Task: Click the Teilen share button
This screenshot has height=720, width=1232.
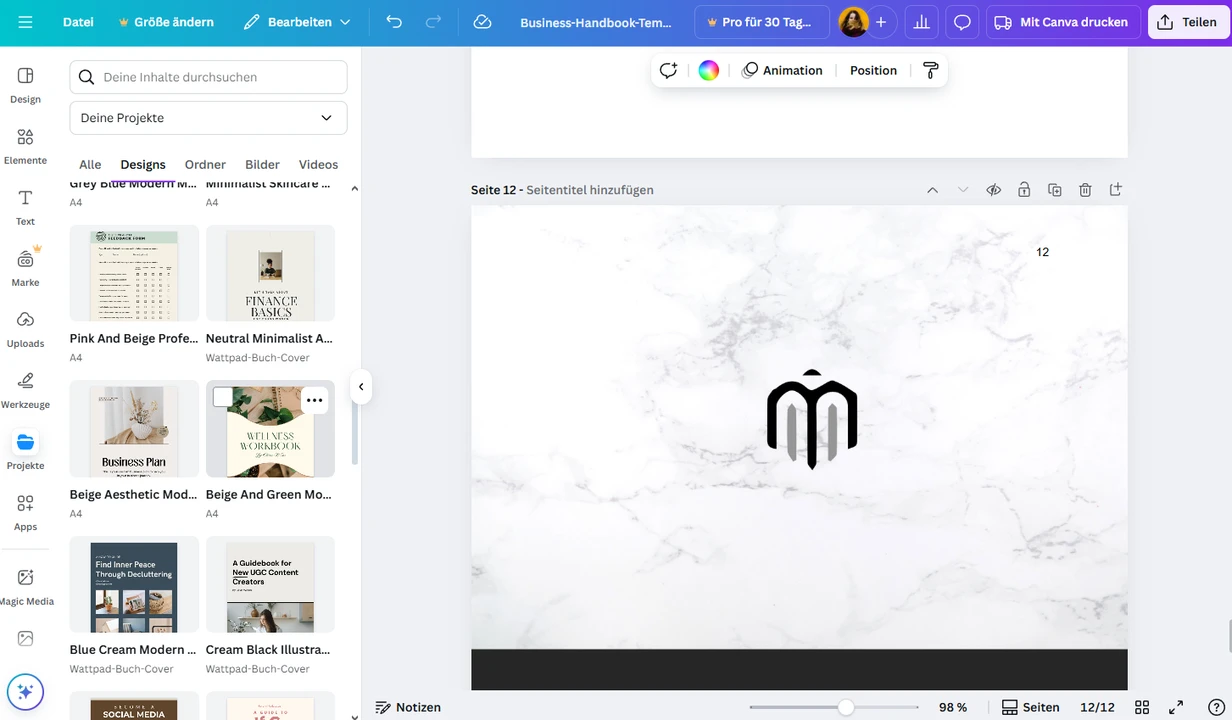Action: 1187,22
